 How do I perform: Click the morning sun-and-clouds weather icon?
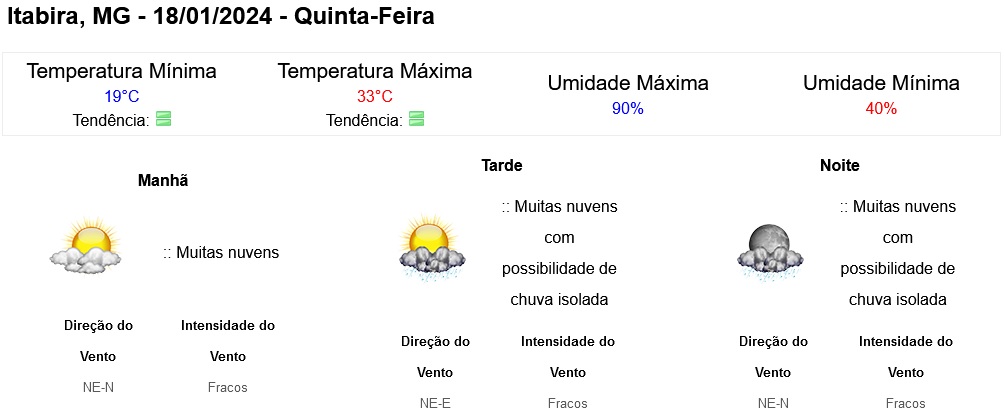pos(85,246)
